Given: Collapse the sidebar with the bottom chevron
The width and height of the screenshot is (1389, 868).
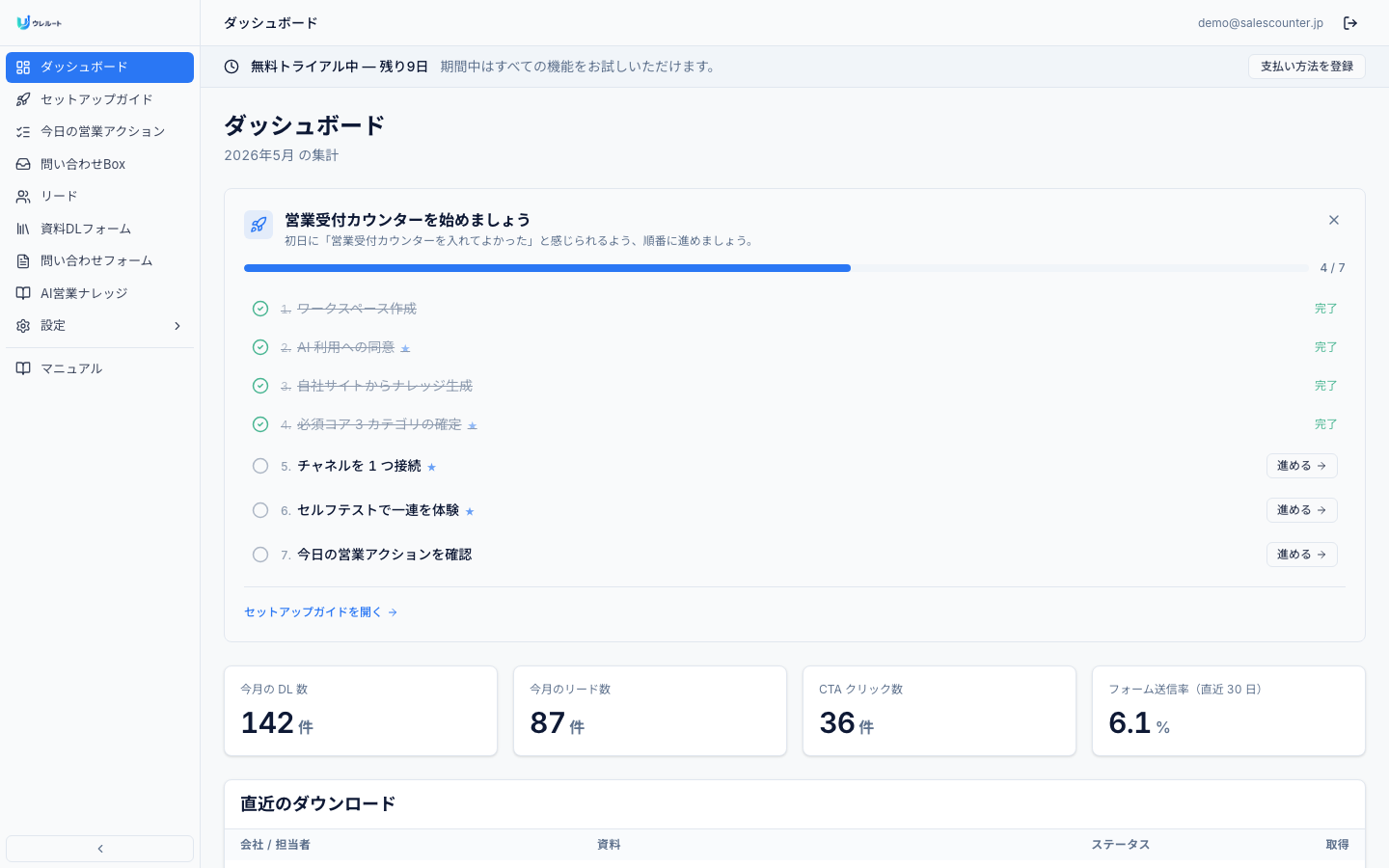Looking at the screenshot, I should (x=100, y=849).
